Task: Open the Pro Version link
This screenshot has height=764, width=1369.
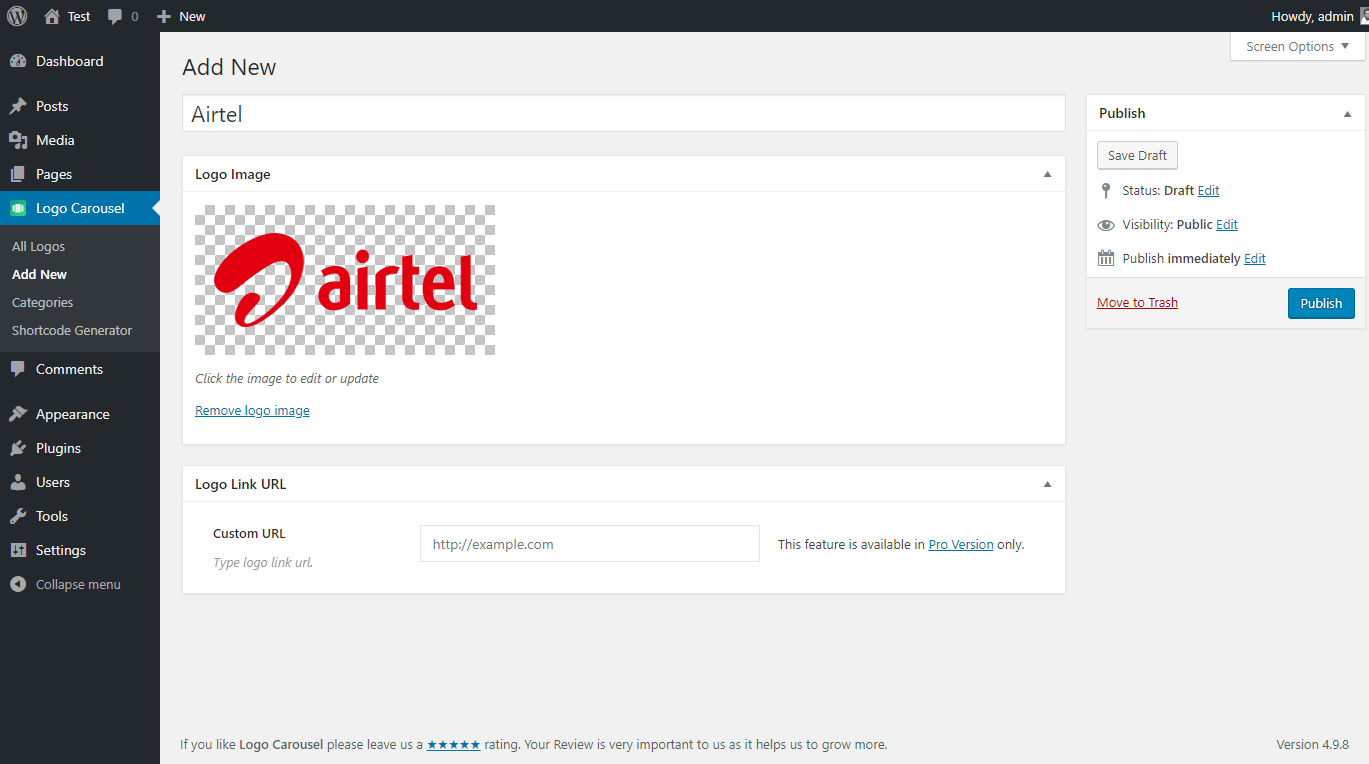Action: pos(961,544)
